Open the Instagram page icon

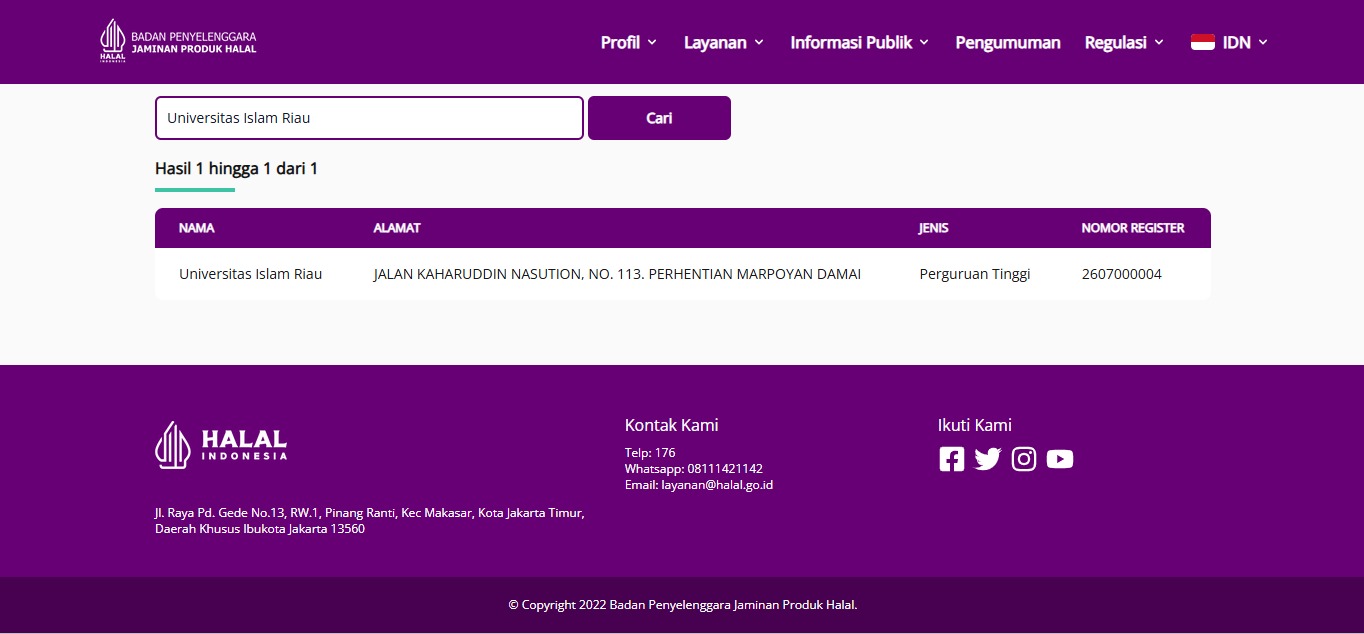pos(1024,459)
